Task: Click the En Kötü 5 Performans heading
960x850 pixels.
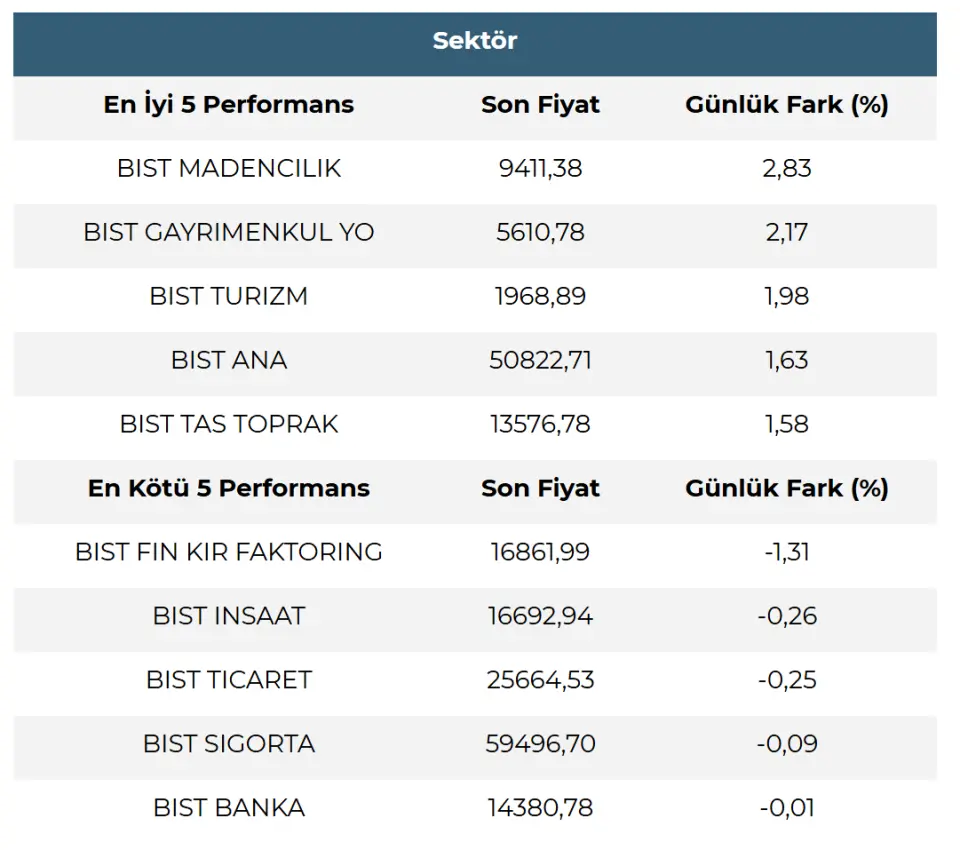Action: point(229,488)
